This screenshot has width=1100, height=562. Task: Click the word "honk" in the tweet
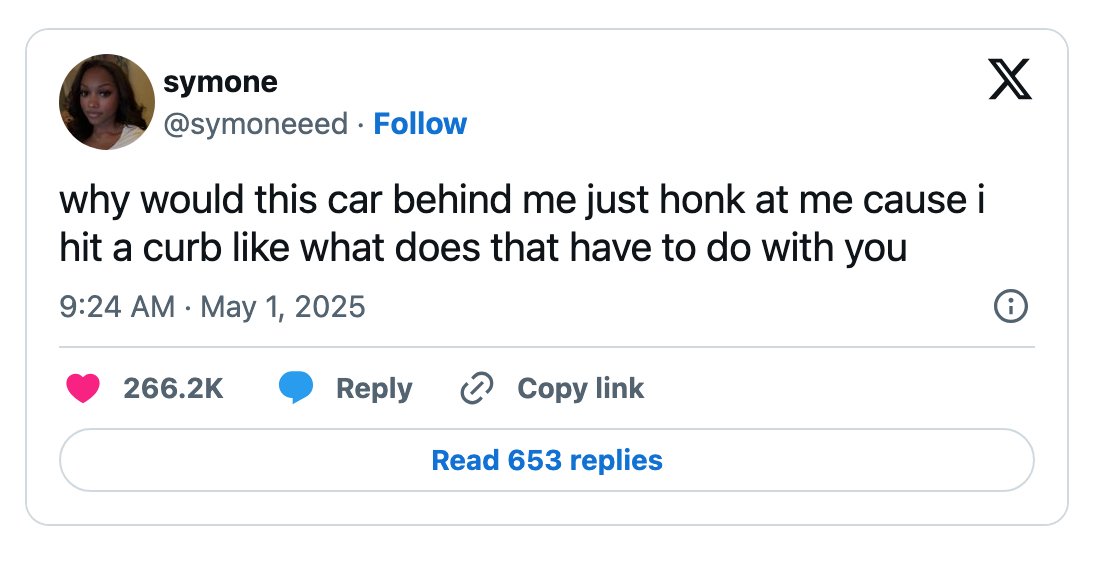coord(703,200)
